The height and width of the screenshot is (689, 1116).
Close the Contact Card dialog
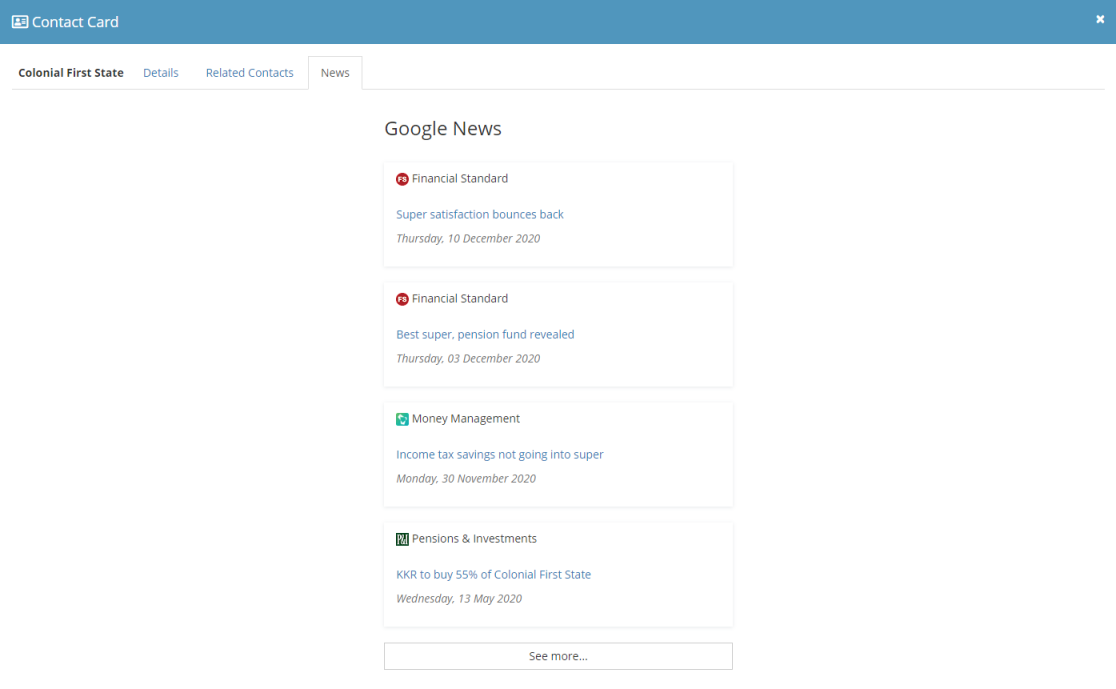pos(1100,19)
